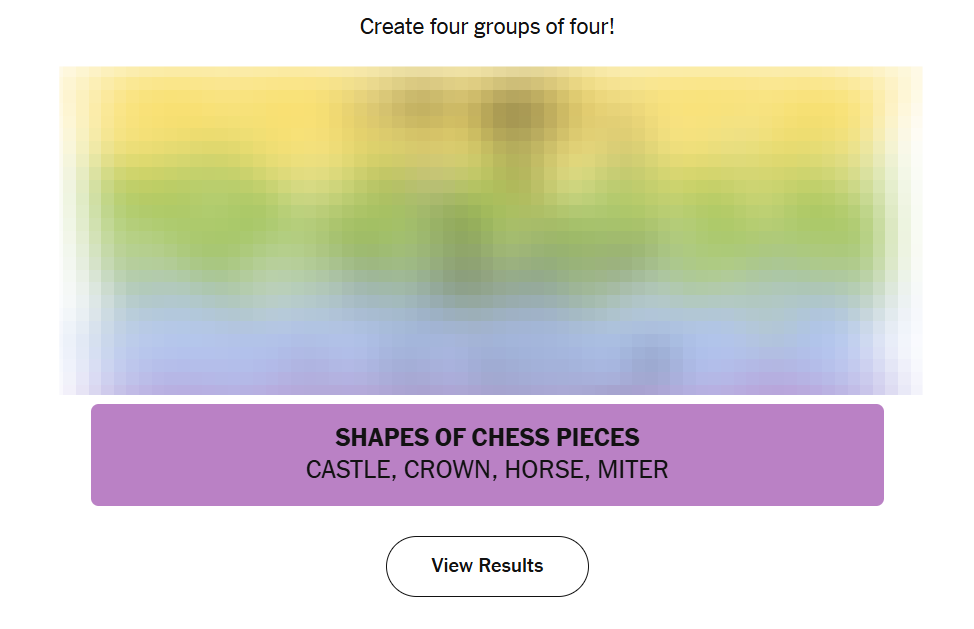This screenshot has width=974, height=629.
Task: Click the word MITER in purple group
Action: click(x=633, y=470)
